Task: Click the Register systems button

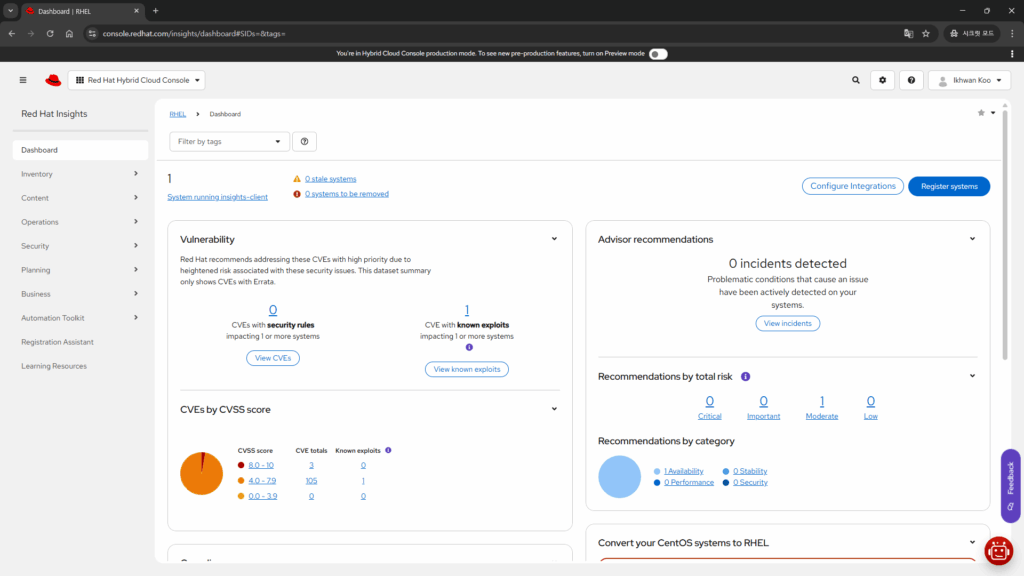Action: click(x=948, y=186)
